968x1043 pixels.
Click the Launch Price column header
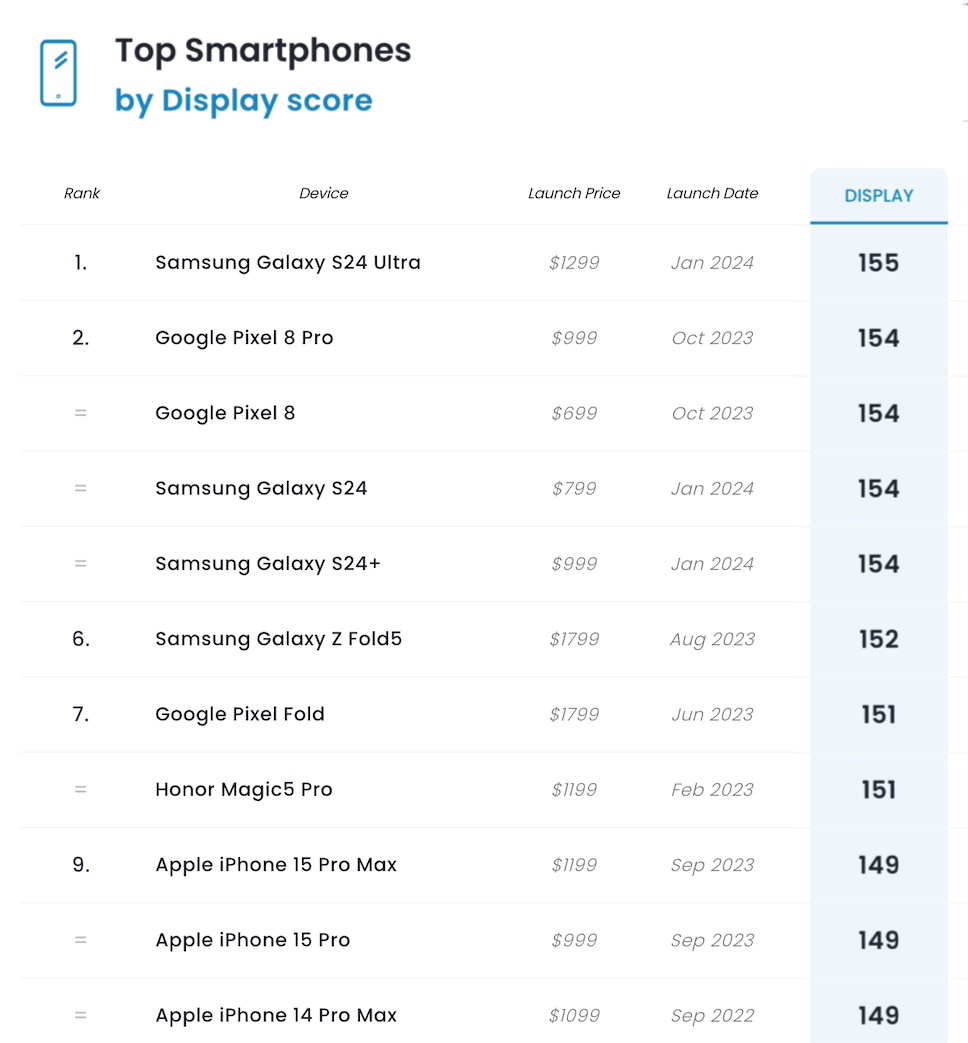pyautogui.click(x=574, y=193)
